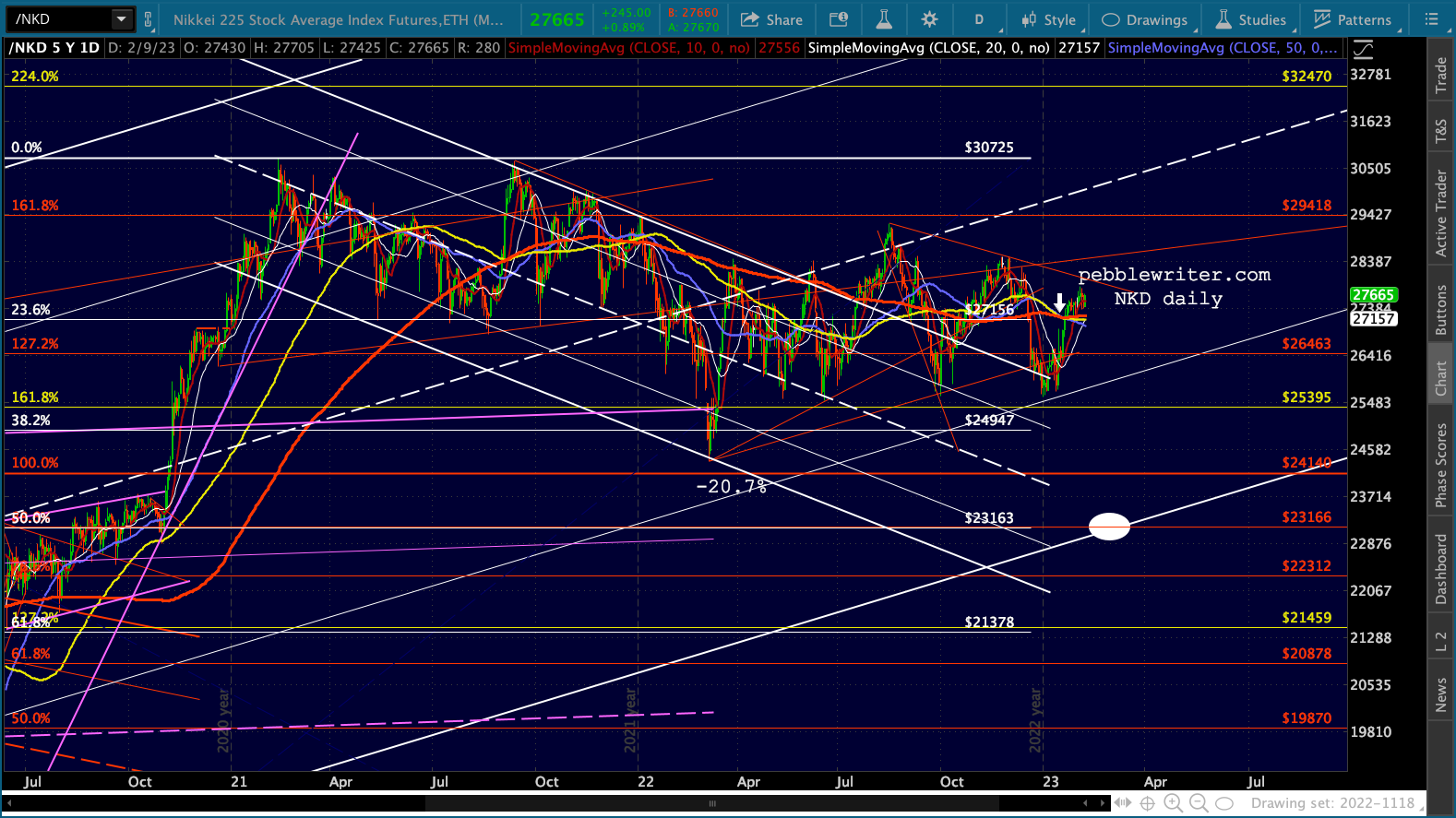Open the Patterns menu

click(1352, 19)
